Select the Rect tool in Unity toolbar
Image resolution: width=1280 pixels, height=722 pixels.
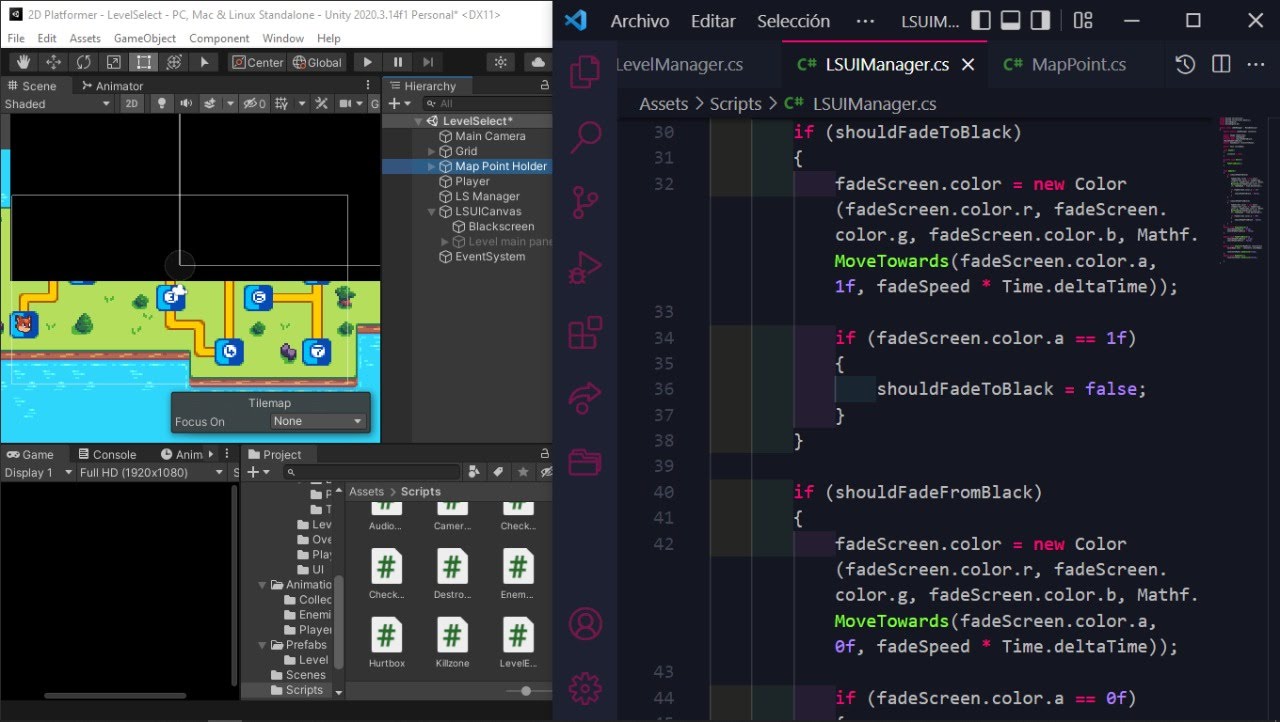(x=144, y=62)
